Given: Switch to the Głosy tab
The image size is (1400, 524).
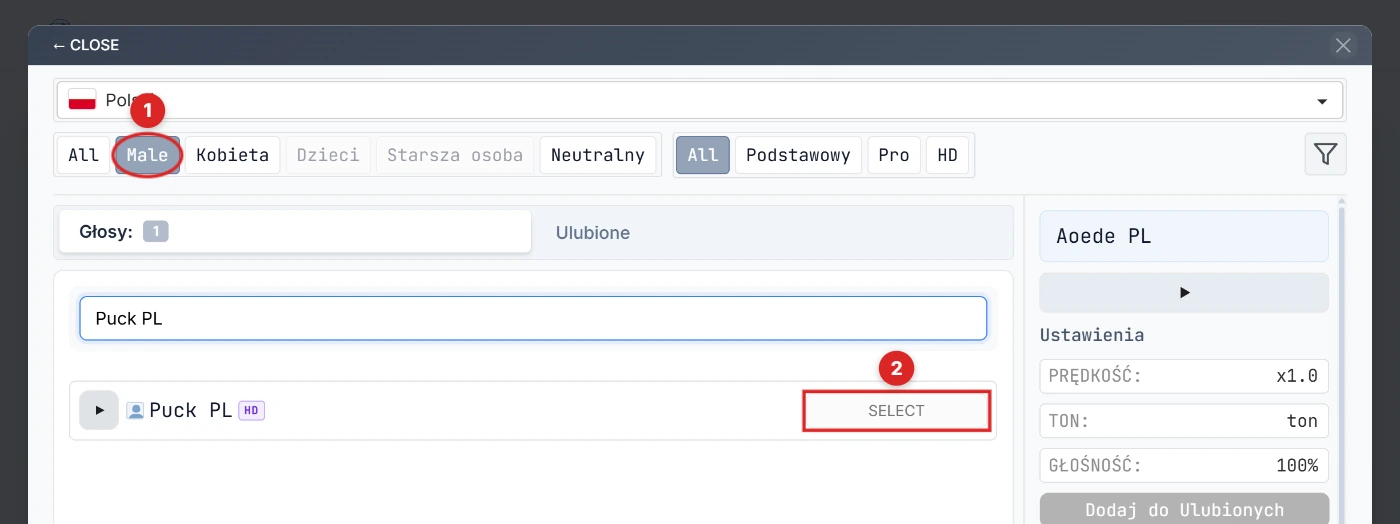Looking at the screenshot, I should point(295,232).
